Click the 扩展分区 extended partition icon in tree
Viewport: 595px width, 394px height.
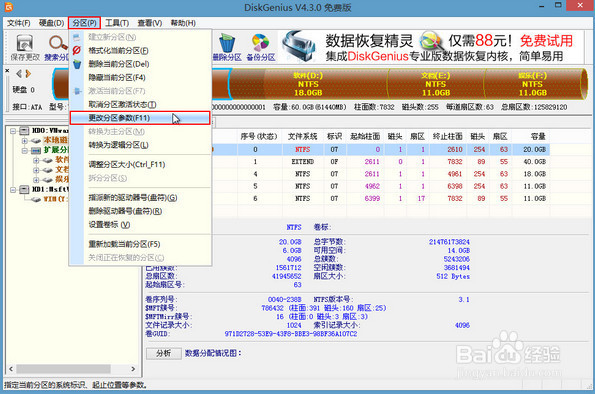click(36, 150)
